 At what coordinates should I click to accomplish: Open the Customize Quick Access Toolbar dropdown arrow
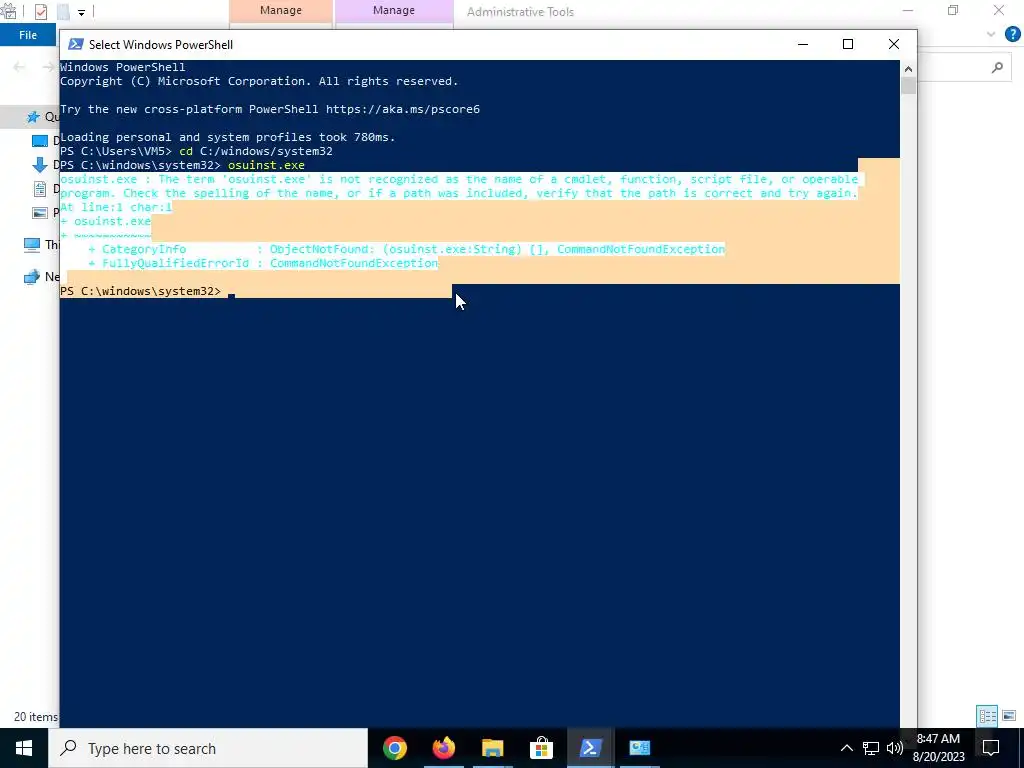pos(81,12)
